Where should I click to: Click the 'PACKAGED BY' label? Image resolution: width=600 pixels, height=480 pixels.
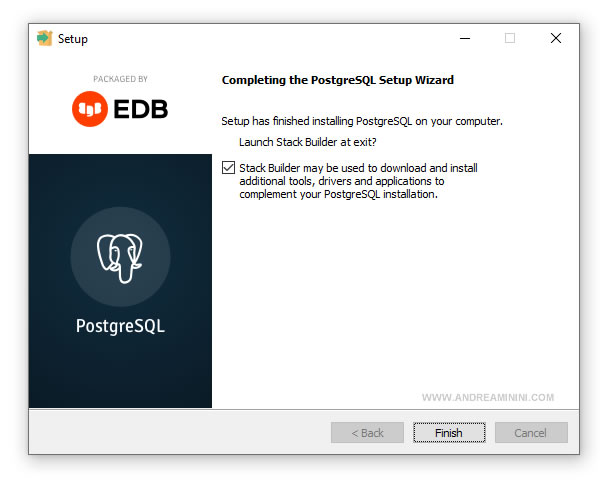(x=121, y=79)
